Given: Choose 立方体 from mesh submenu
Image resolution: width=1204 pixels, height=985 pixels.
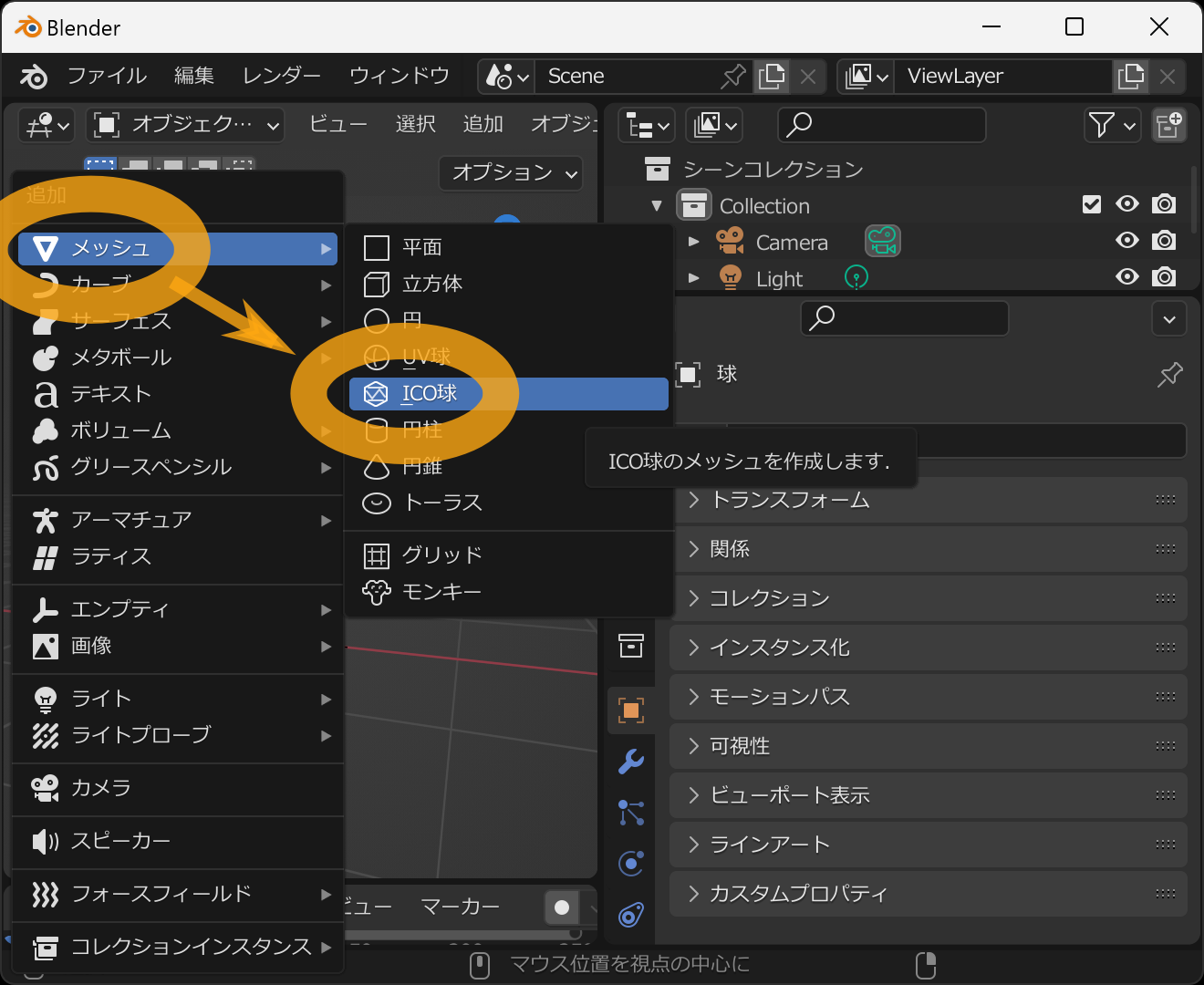Looking at the screenshot, I should [x=509, y=285].
